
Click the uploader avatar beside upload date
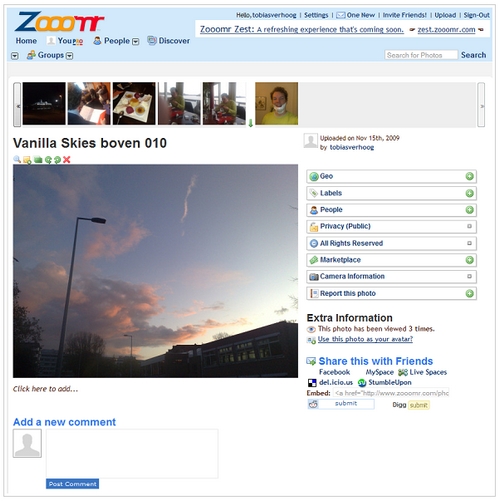coord(310,140)
